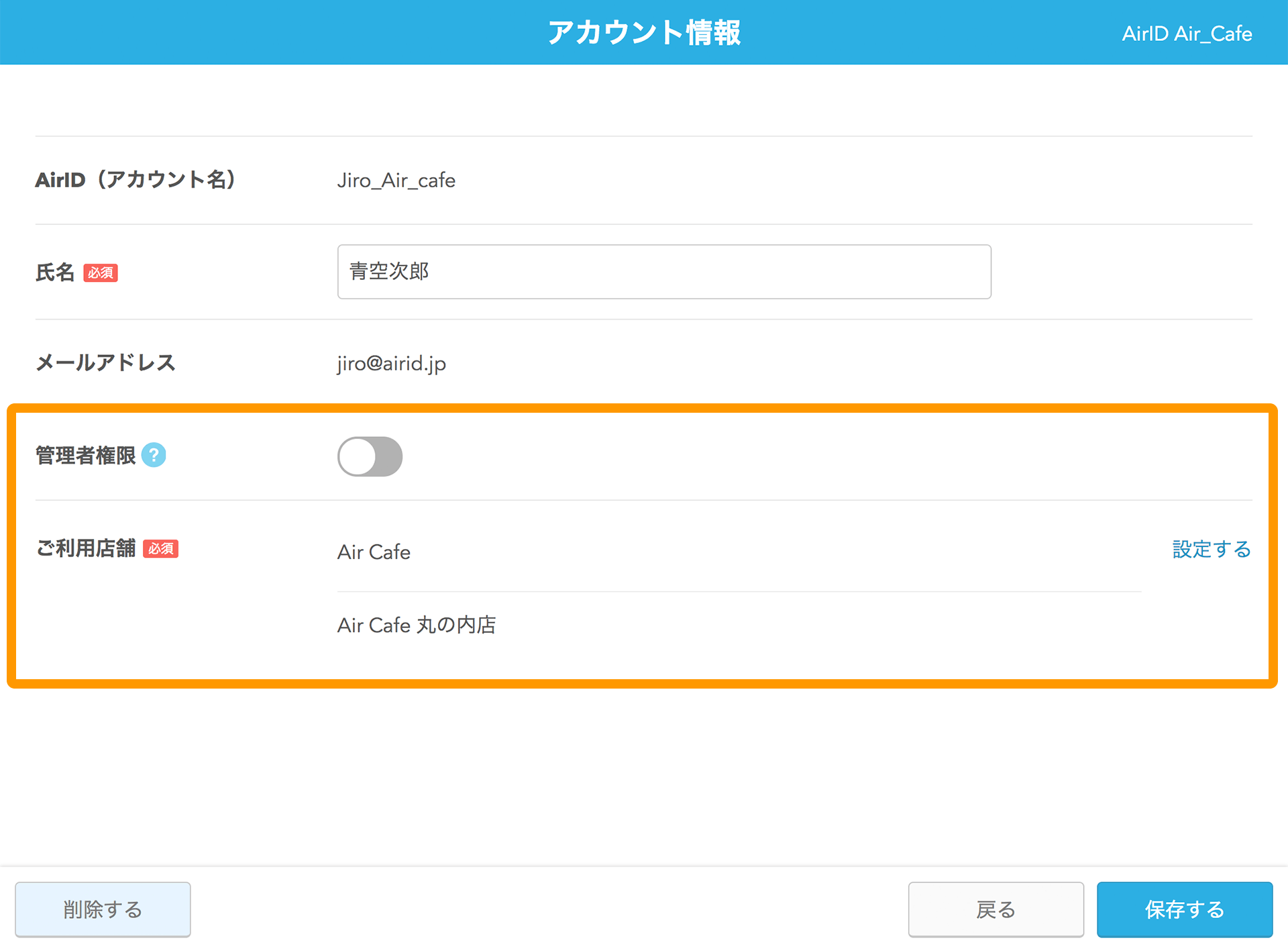Viewport: 1288px width, 951px height.
Task: Click the 保存する button
Action: tap(1185, 909)
